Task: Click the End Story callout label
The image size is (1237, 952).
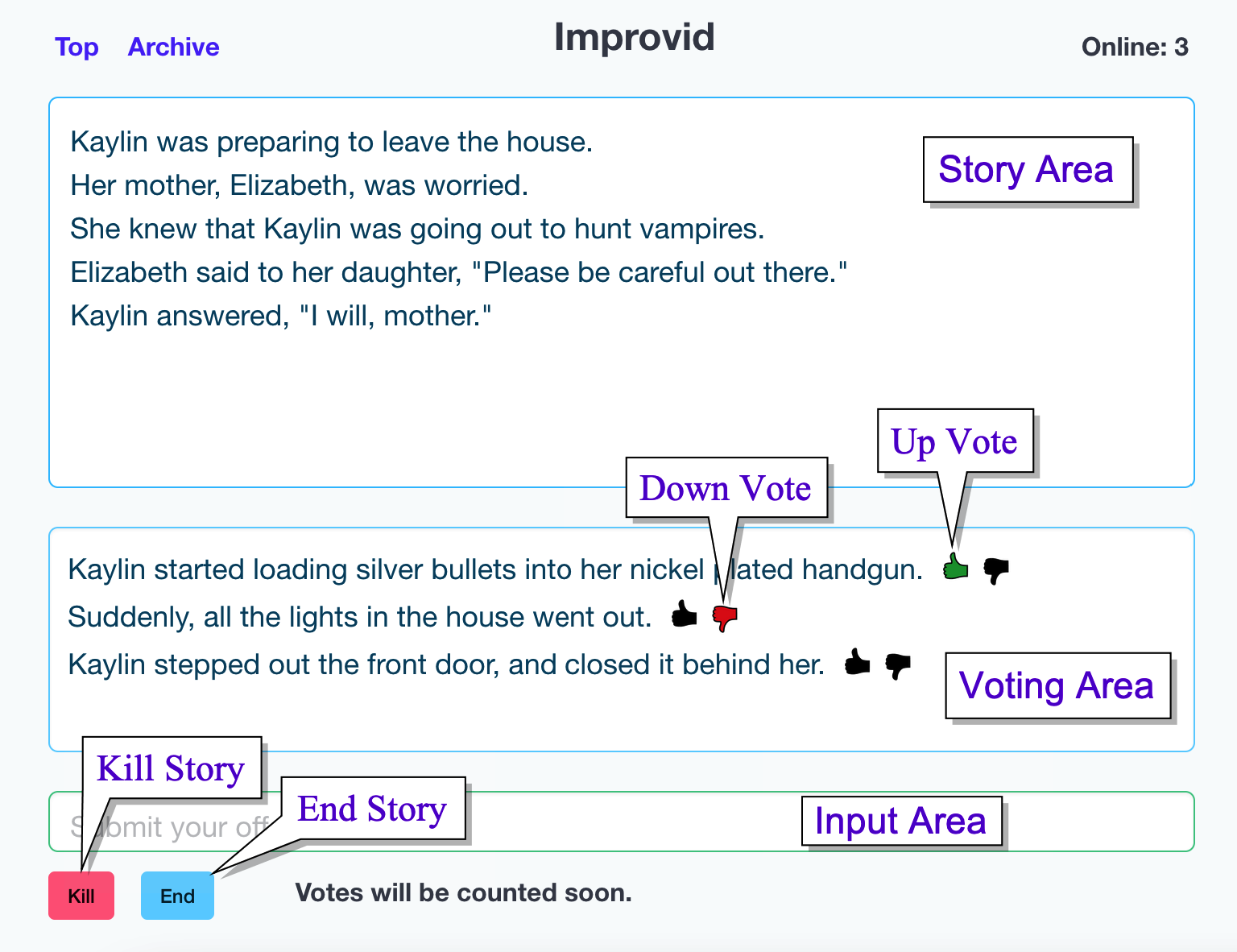Action: click(372, 808)
